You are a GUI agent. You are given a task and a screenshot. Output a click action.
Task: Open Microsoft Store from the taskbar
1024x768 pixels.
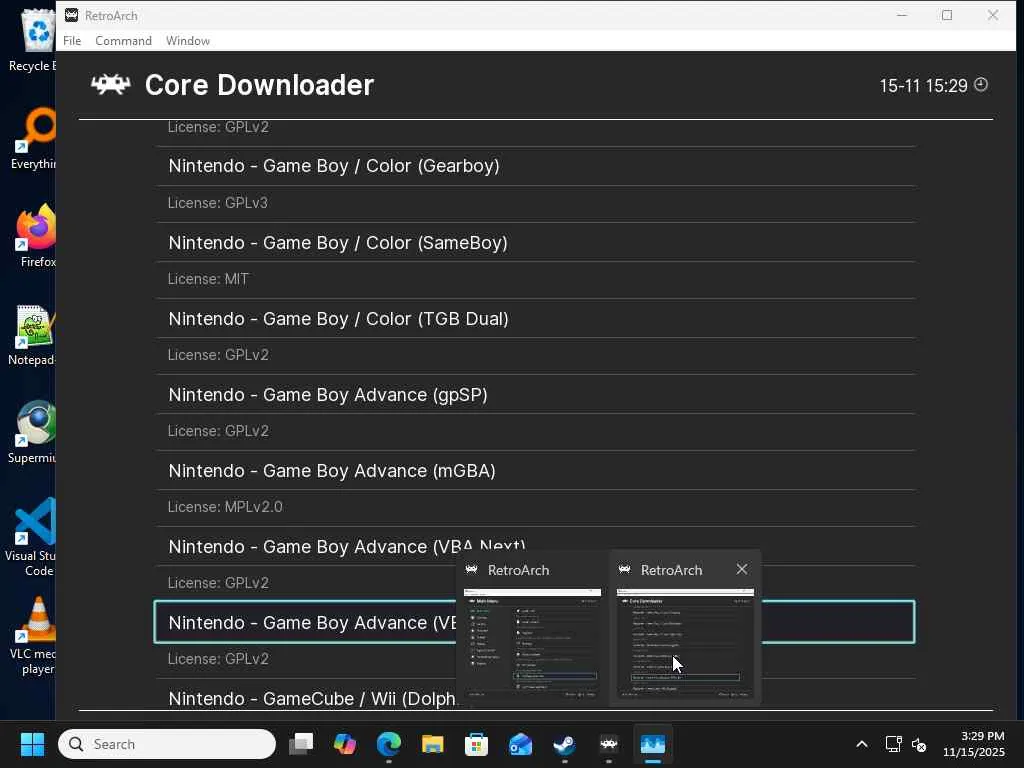tap(476, 744)
